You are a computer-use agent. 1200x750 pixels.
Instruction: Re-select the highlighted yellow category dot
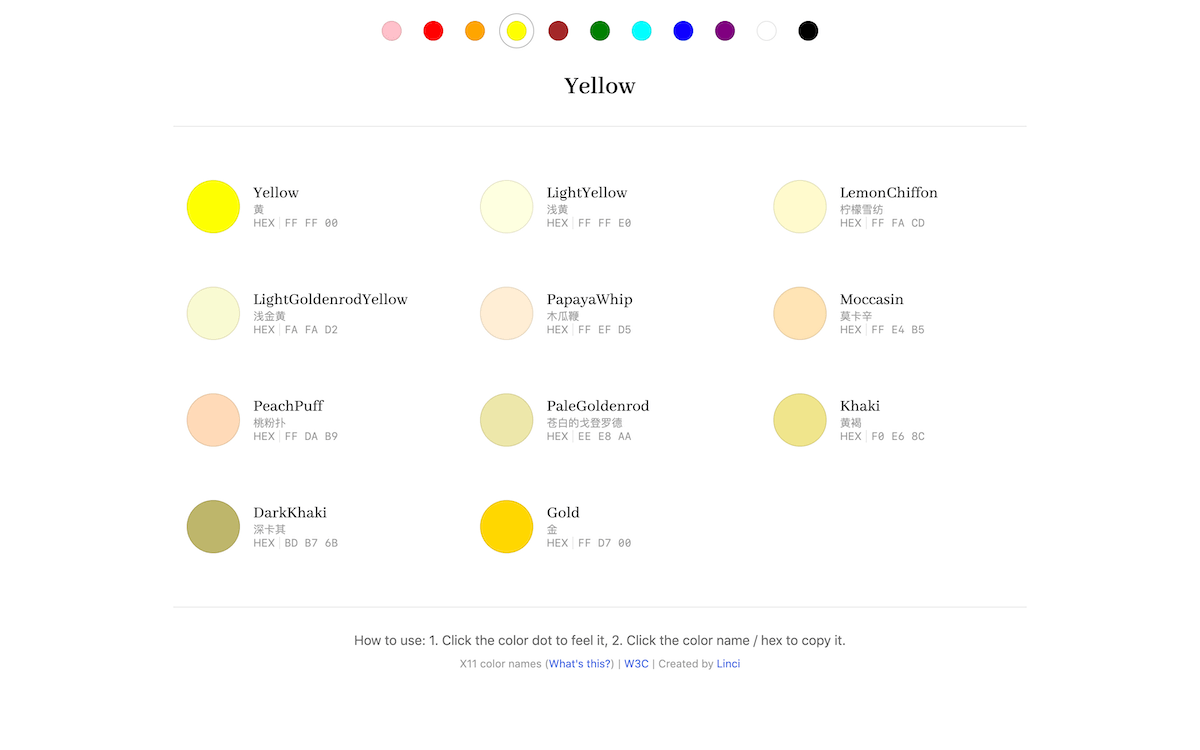point(516,30)
